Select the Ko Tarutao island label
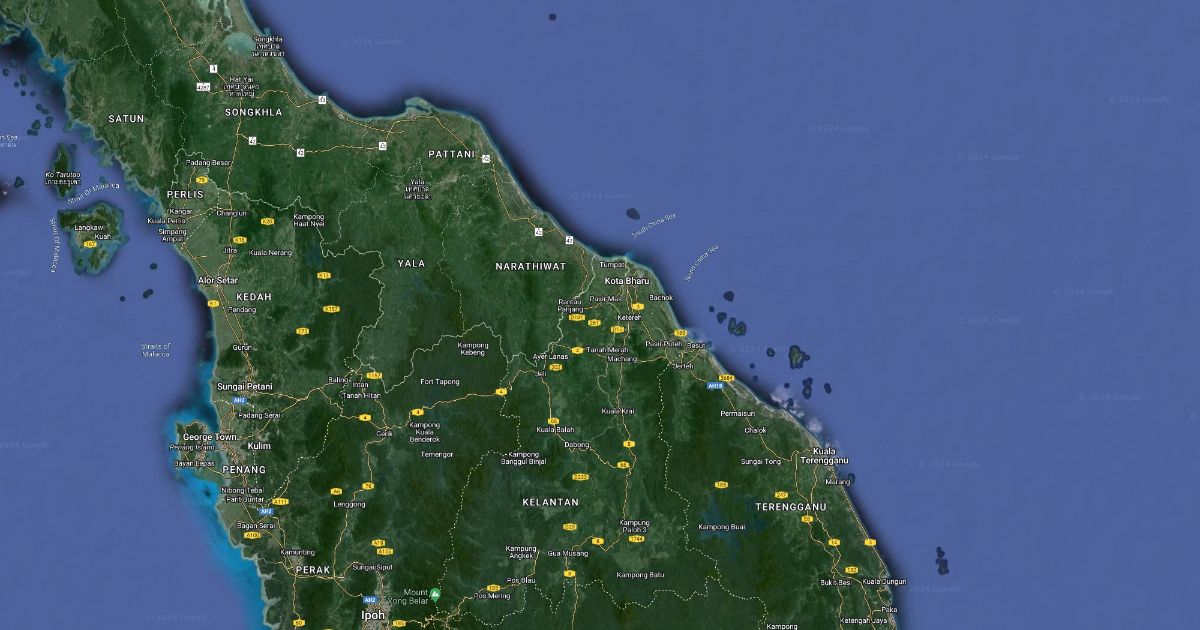 pyautogui.click(x=63, y=174)
